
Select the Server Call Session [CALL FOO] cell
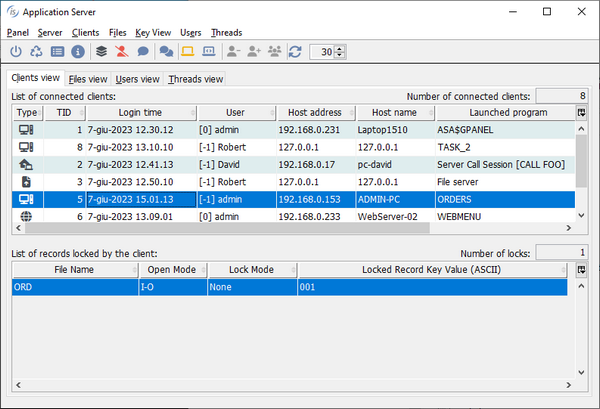(x=505, y=165)
